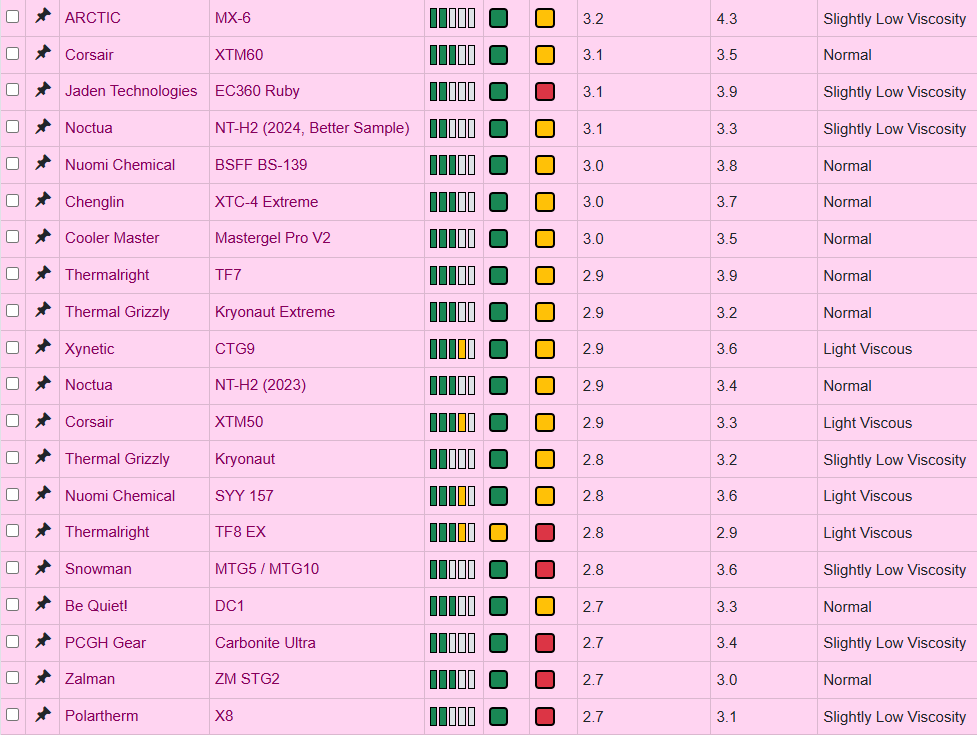The width and height of the screenshot is (977, 736).
Task: Click the rating bars for Xynetic CTG9
Action: [x=452, y=349]
